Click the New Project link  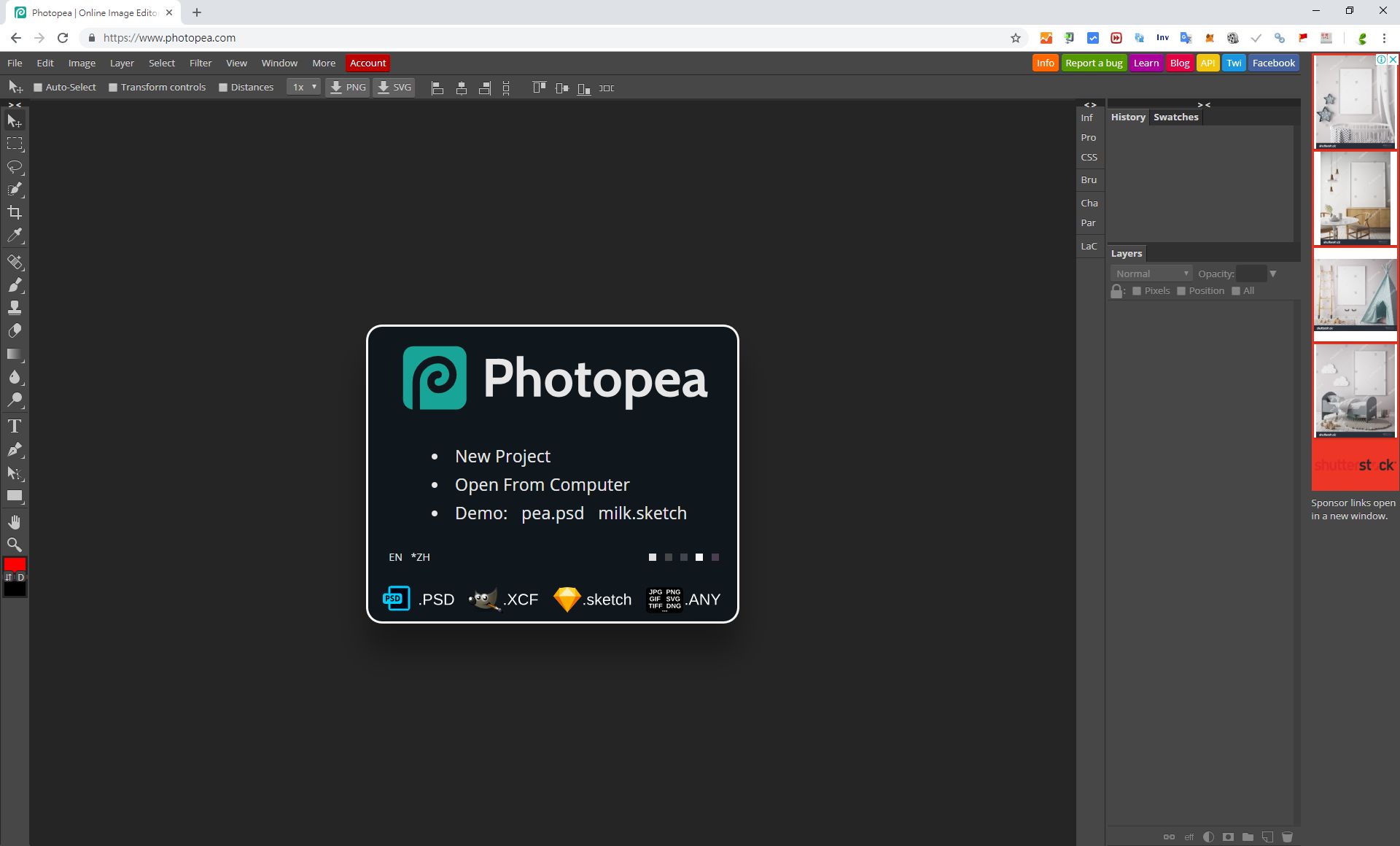coord(502,457)
